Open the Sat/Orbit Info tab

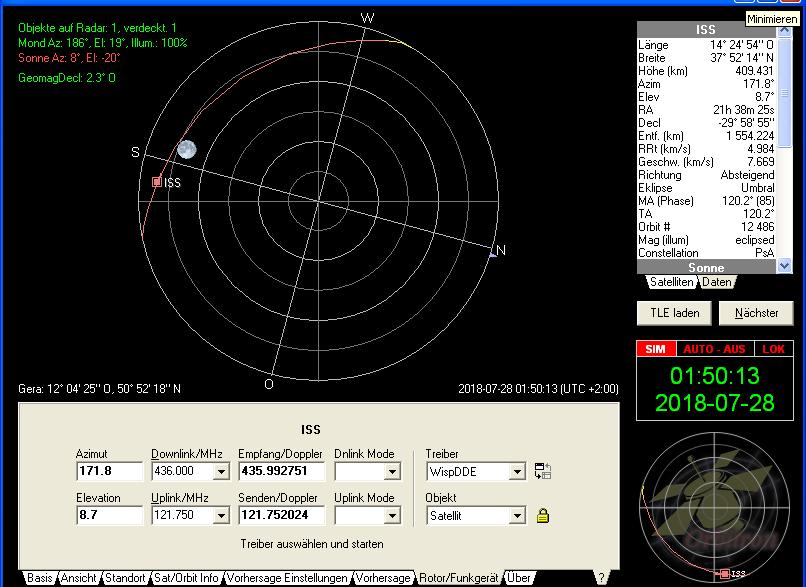pyautogui.click(x=186, y=578)
